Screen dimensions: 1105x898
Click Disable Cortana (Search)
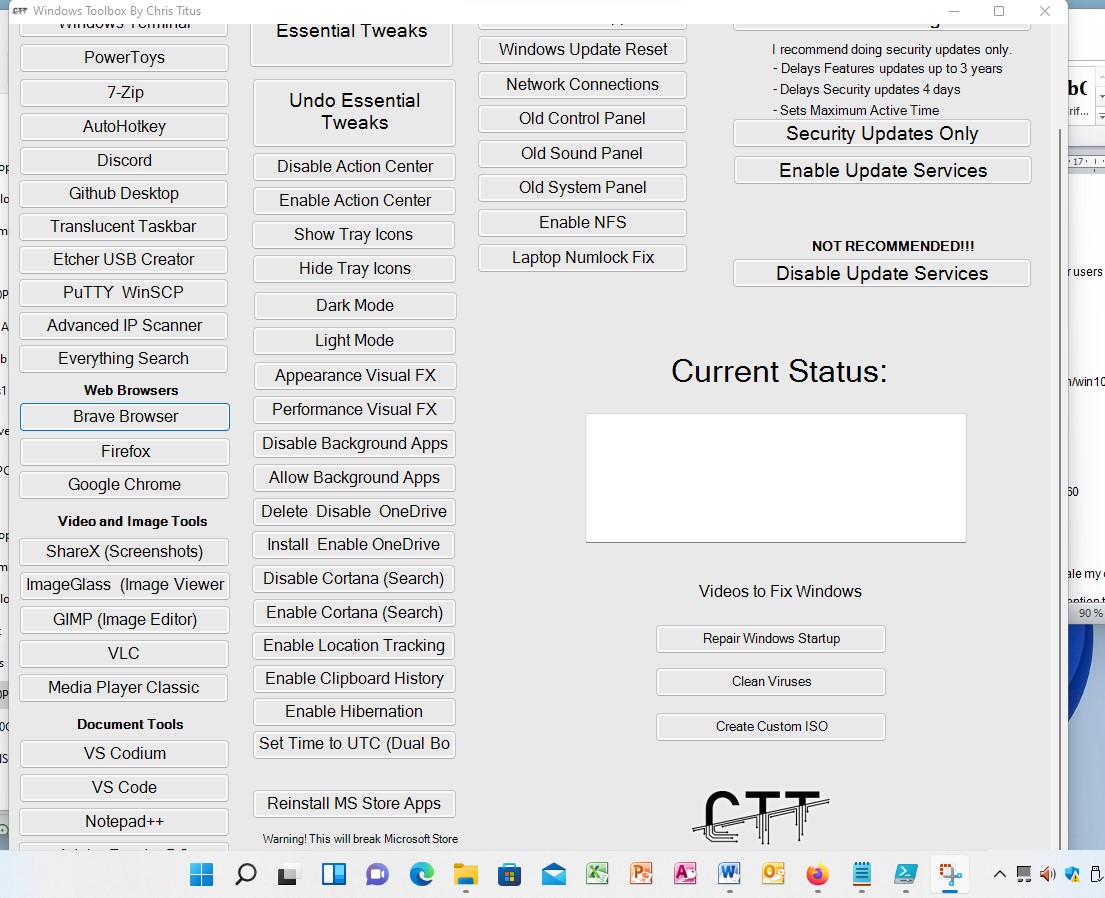pos(354,579)
